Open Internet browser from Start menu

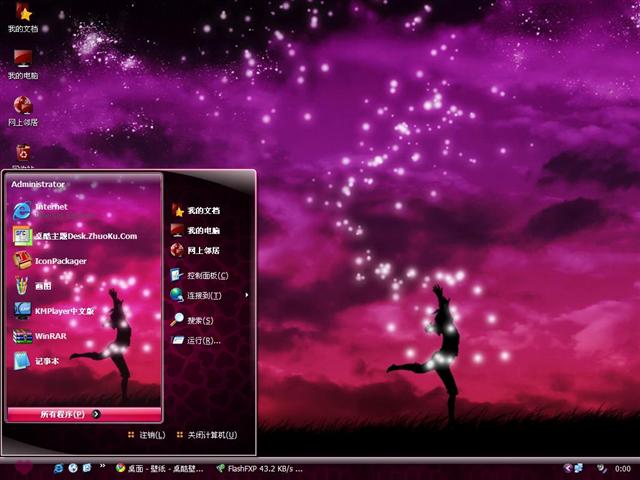50,209
